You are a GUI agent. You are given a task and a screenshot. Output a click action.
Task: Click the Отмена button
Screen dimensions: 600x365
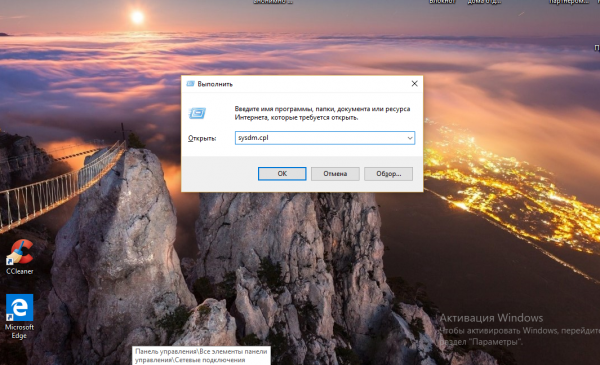pos(335,174)
